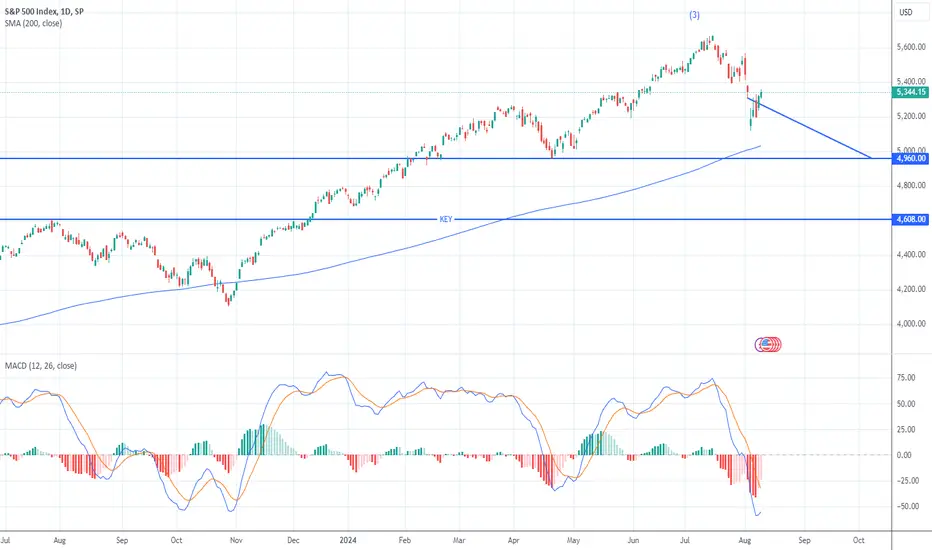
Task: Click the Jun label on time axis
Action: click(x=633, y=540)
